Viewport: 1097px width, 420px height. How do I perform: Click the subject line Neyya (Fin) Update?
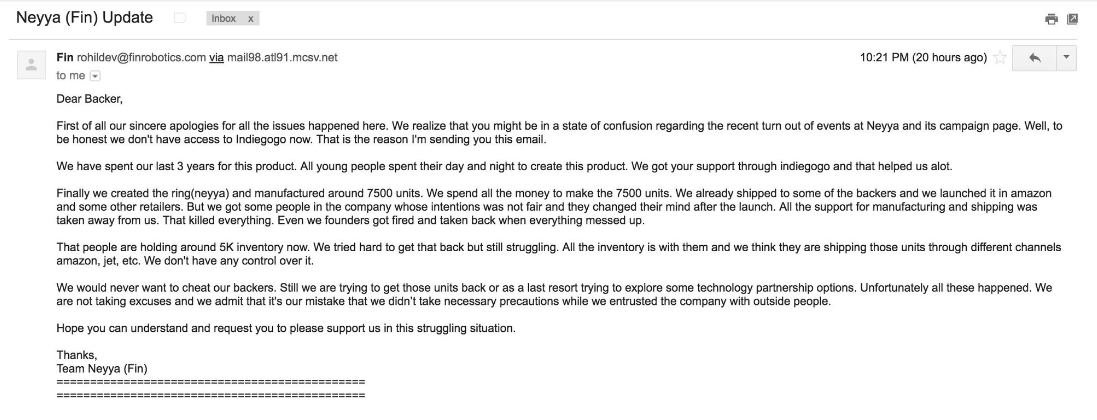click(84, 18)
